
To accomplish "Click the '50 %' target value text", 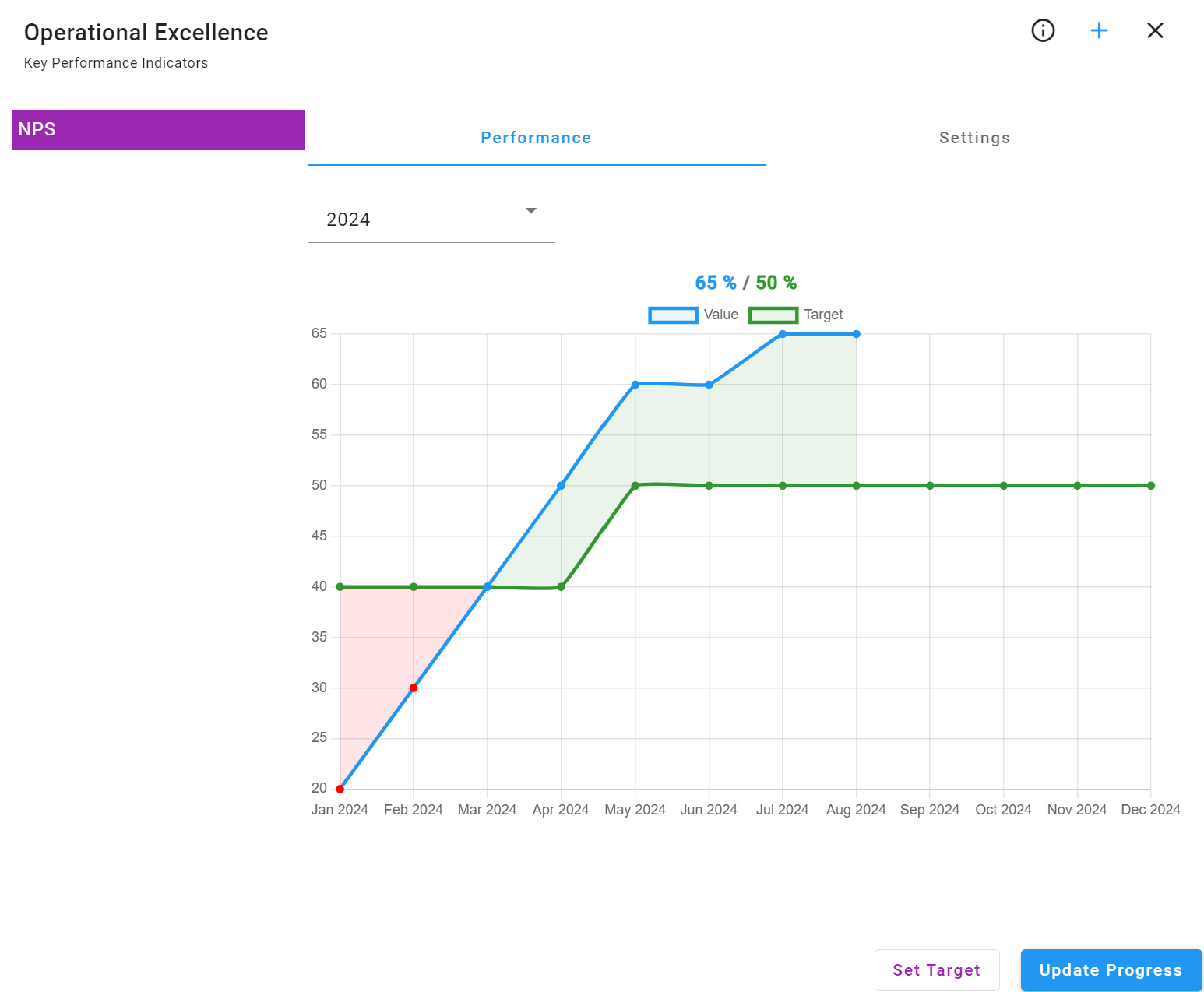I will point(776,283).
